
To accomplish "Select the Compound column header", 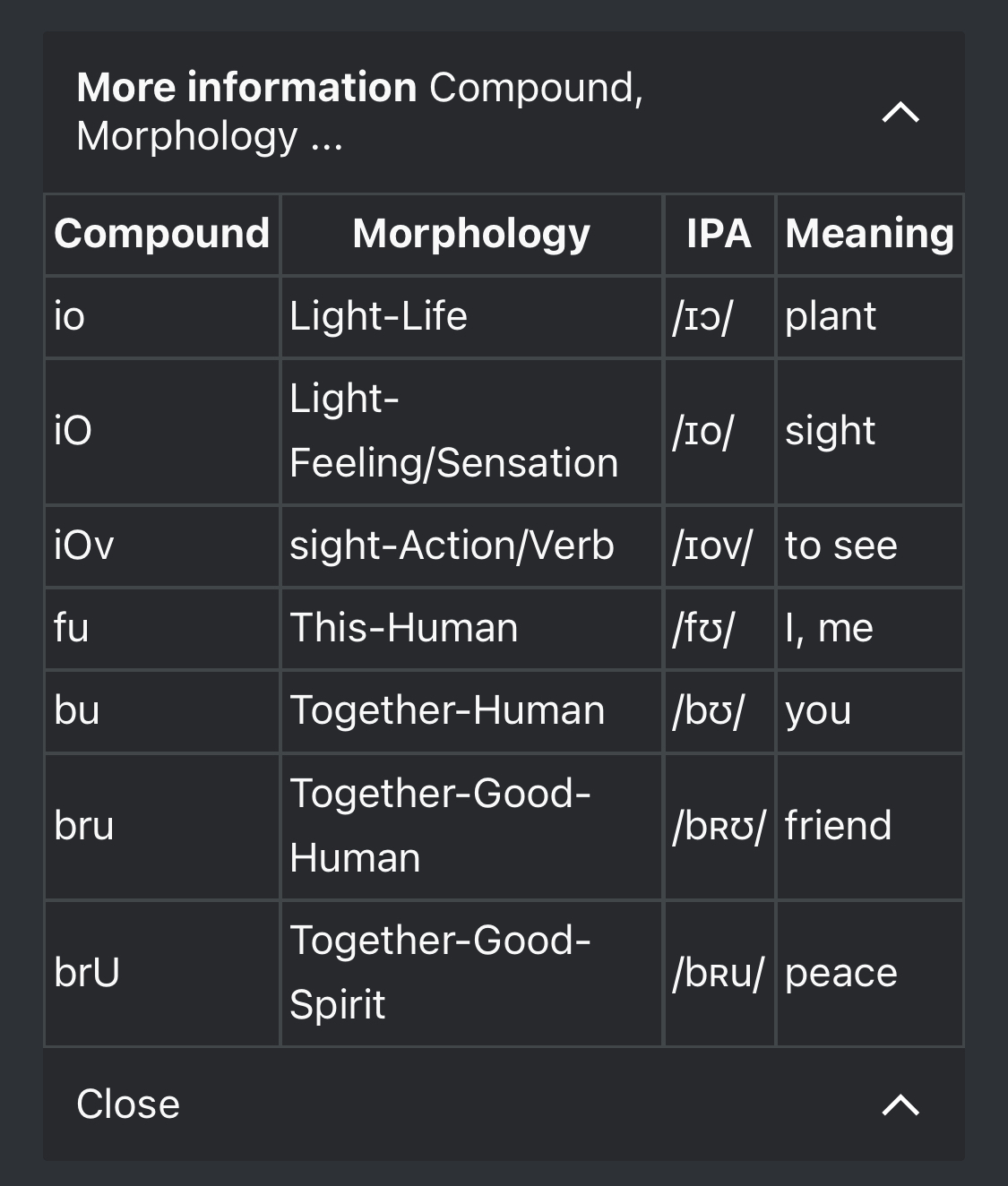I will tap(162, 234).
